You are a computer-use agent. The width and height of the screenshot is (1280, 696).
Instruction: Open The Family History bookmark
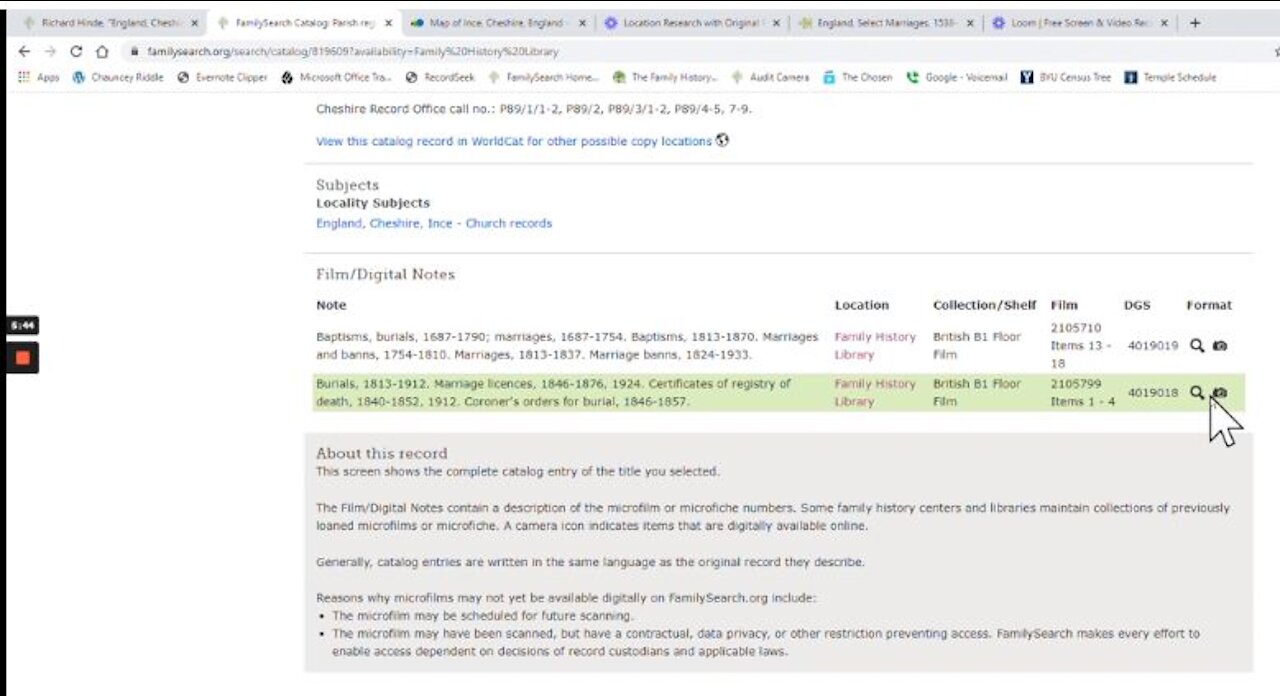coord(665,77)
